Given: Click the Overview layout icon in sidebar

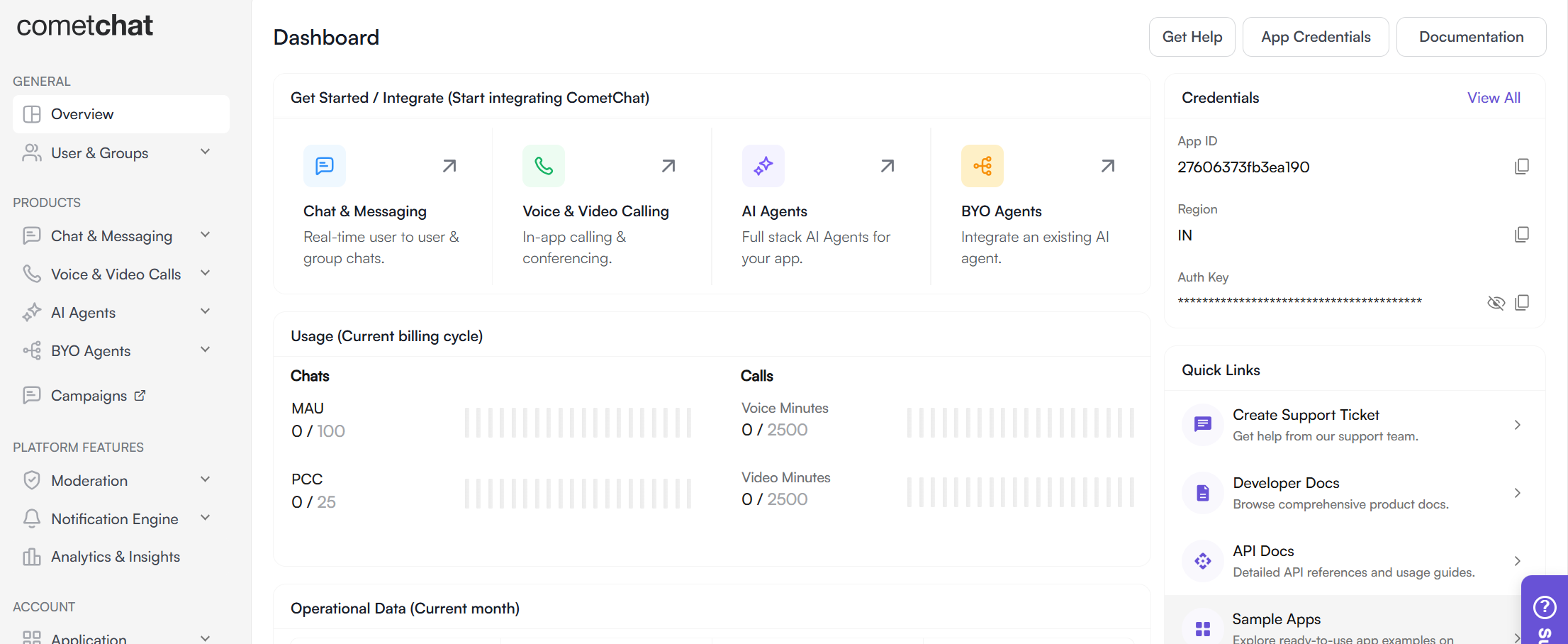Looking at the screenshot, I should (x=32, y=114).
